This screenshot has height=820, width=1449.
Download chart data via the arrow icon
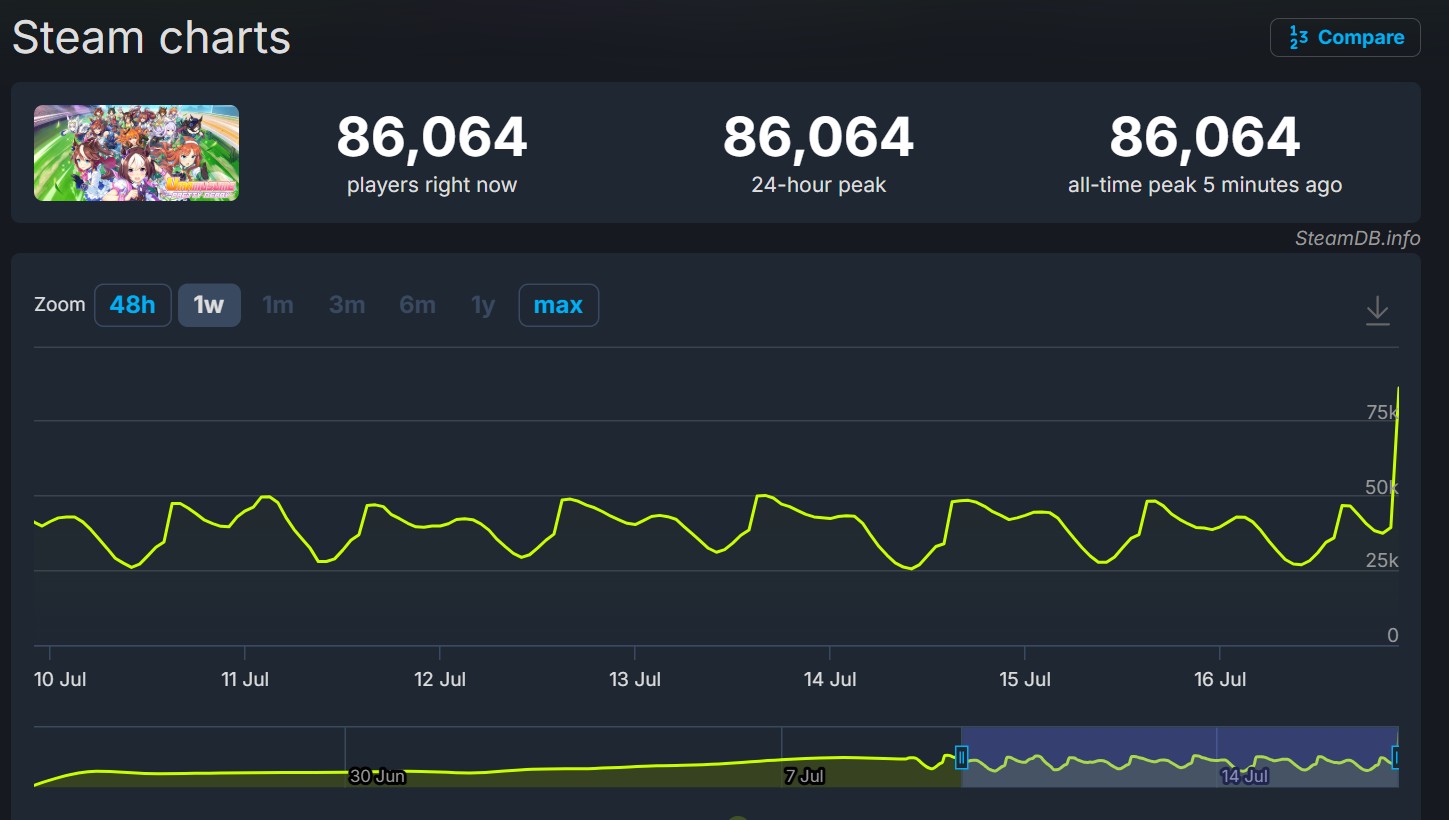click(x=1378, y=310)
